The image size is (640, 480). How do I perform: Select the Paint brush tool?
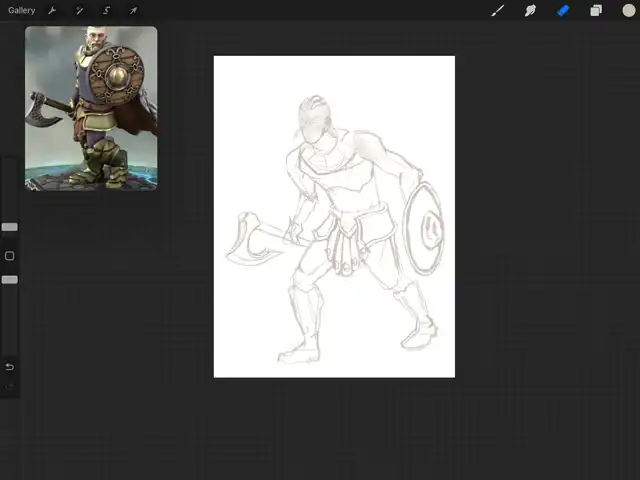pyautogui.click(x=497, y=10)
